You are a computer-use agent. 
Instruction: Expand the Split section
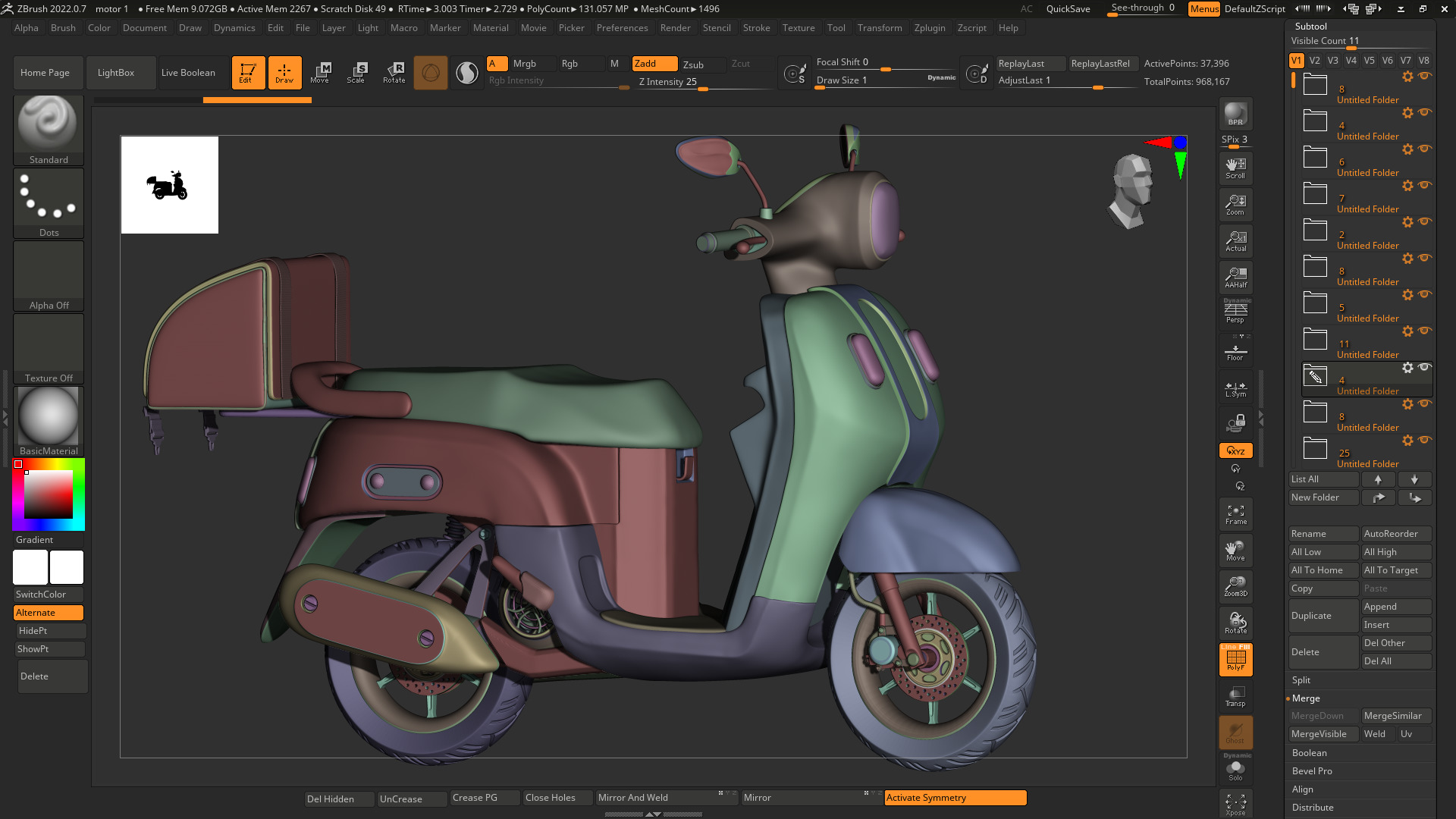coord(1301,680)
